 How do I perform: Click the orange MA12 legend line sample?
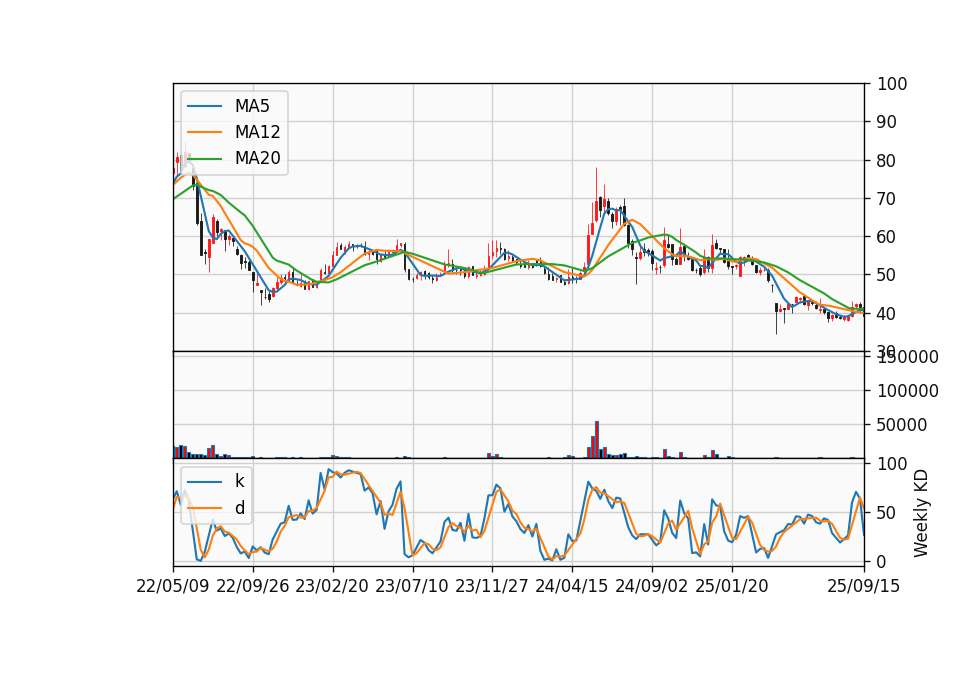(x=204, y=132)
